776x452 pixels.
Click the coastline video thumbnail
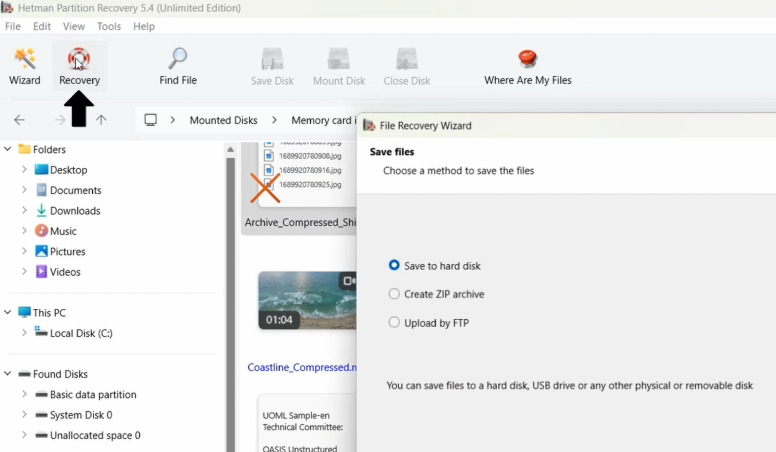tap(307, 300)
